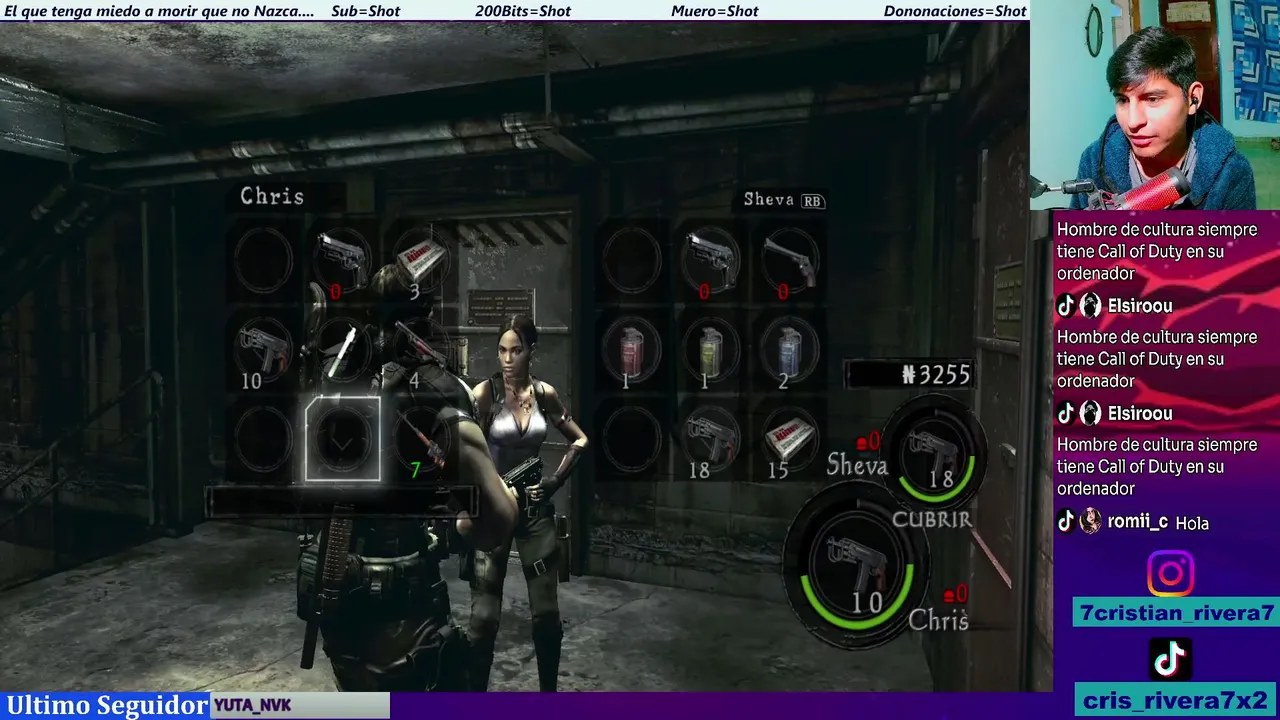
Task: Click the Dononaciones=Shot banner text
Action: pos(955,11)
